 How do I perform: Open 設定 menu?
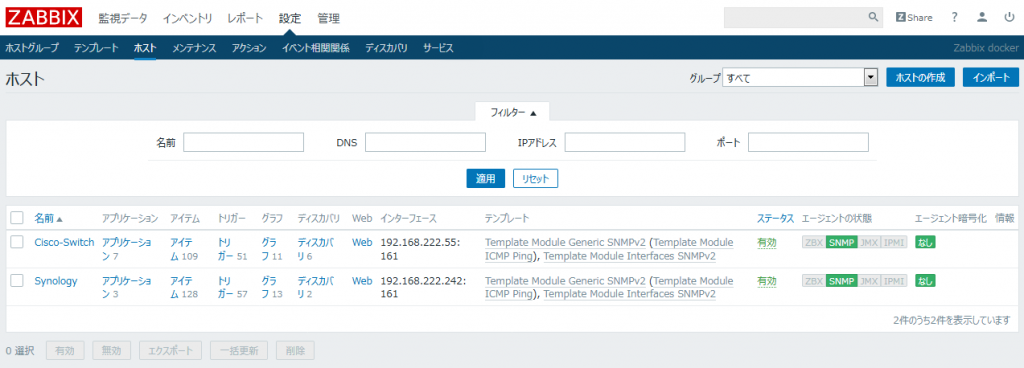(289, 18)
